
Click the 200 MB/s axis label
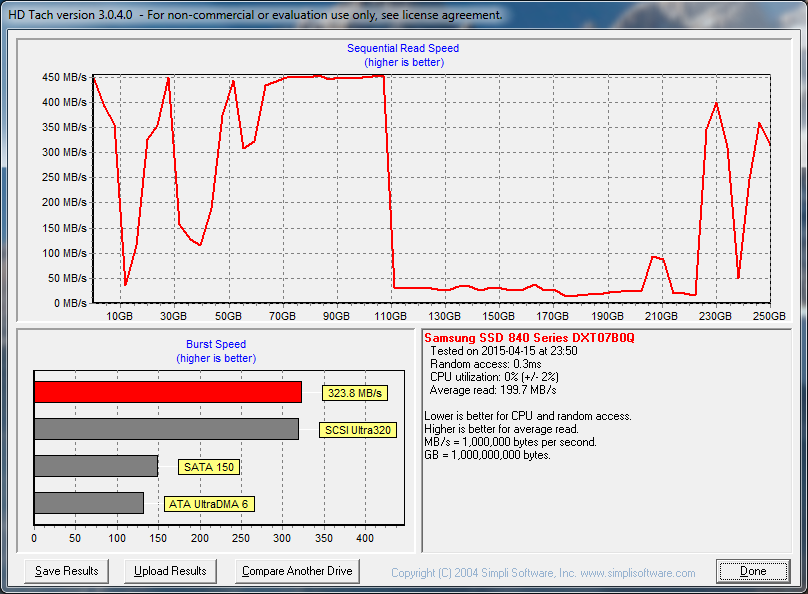[x=64, y=202]
